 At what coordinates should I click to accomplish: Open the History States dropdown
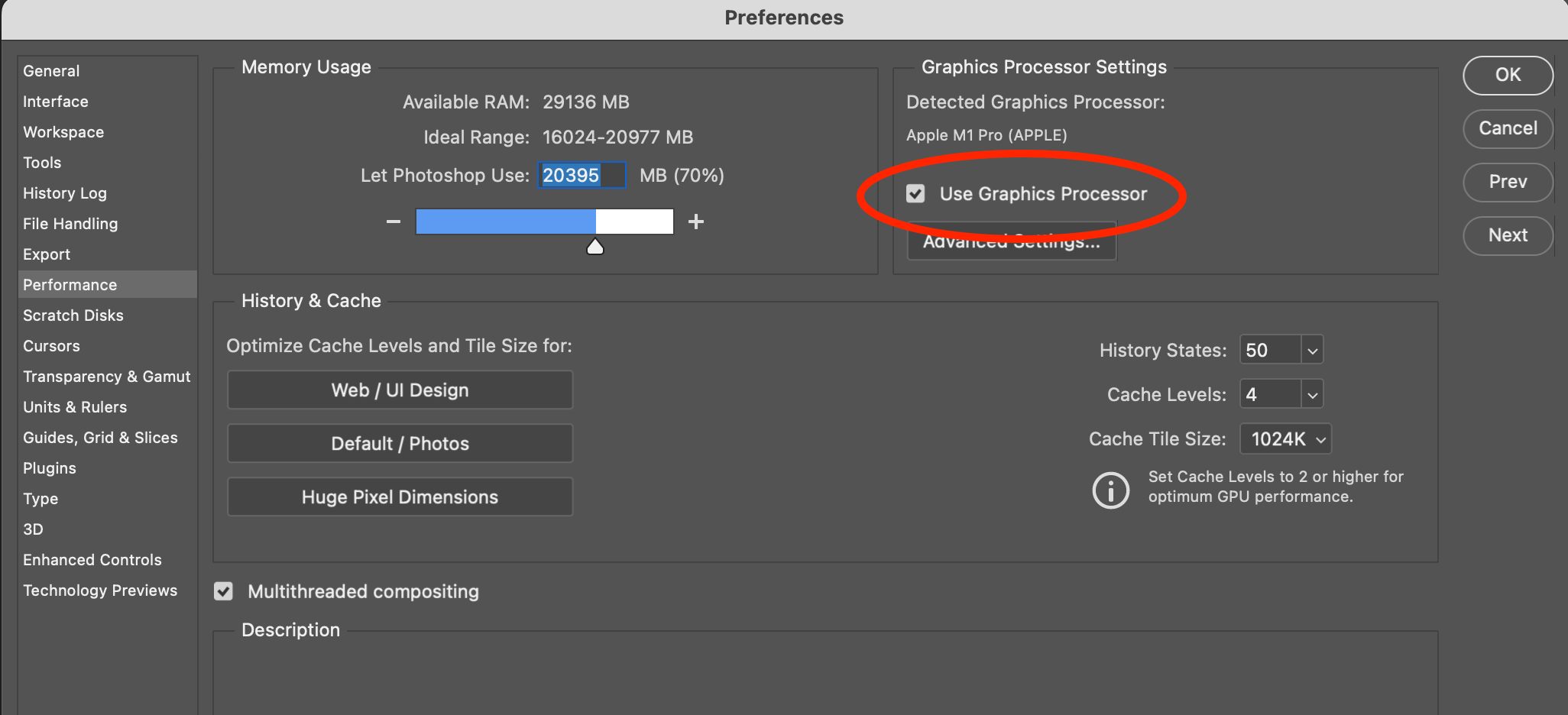[x=1312, y=351]
